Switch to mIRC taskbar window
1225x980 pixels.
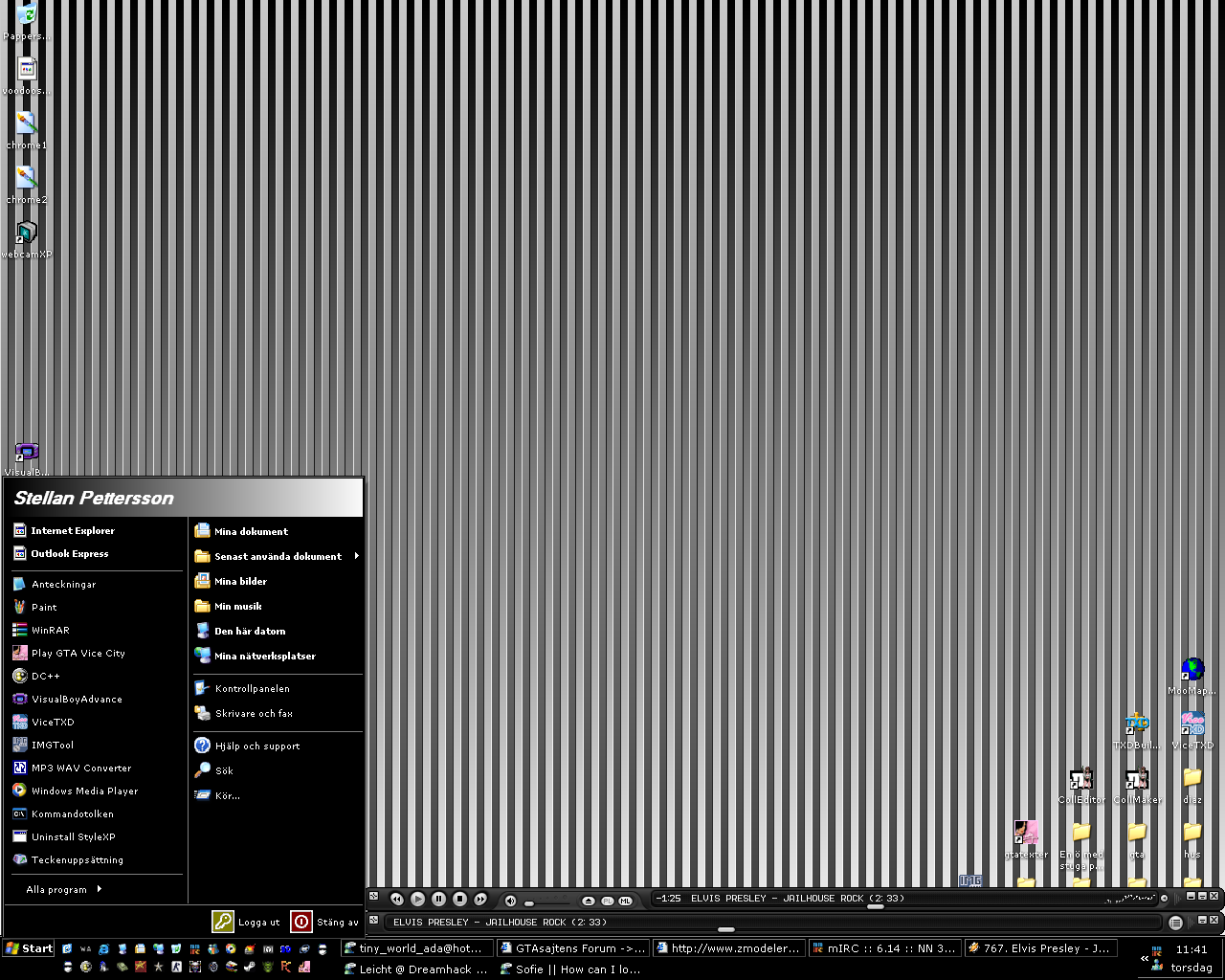(x=884, y=948)
